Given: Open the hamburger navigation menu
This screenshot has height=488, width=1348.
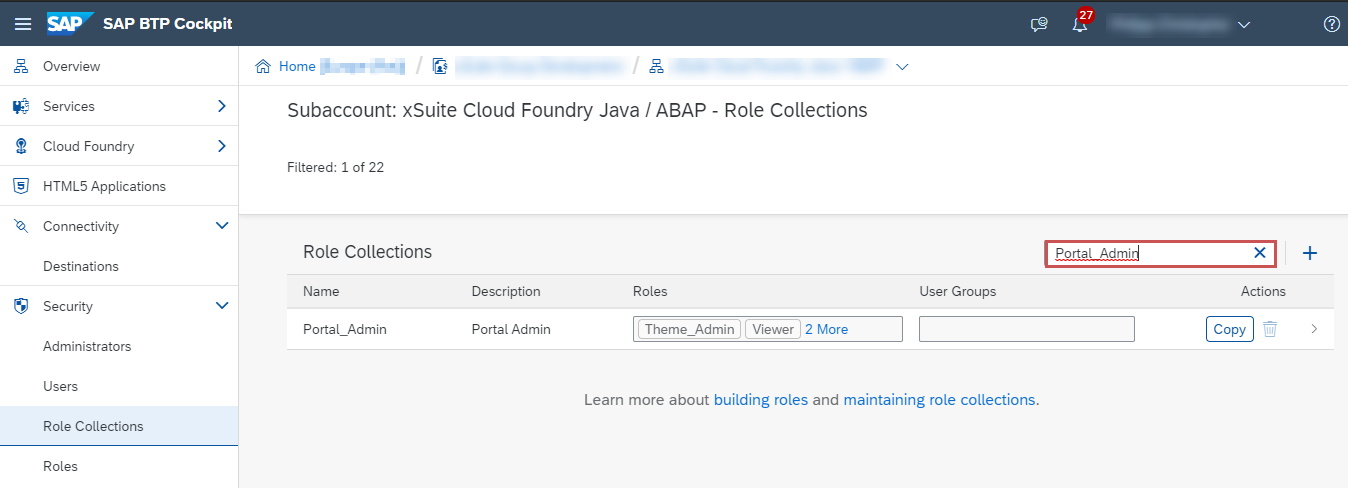Looking at the screenshot, I should (22, 23).
